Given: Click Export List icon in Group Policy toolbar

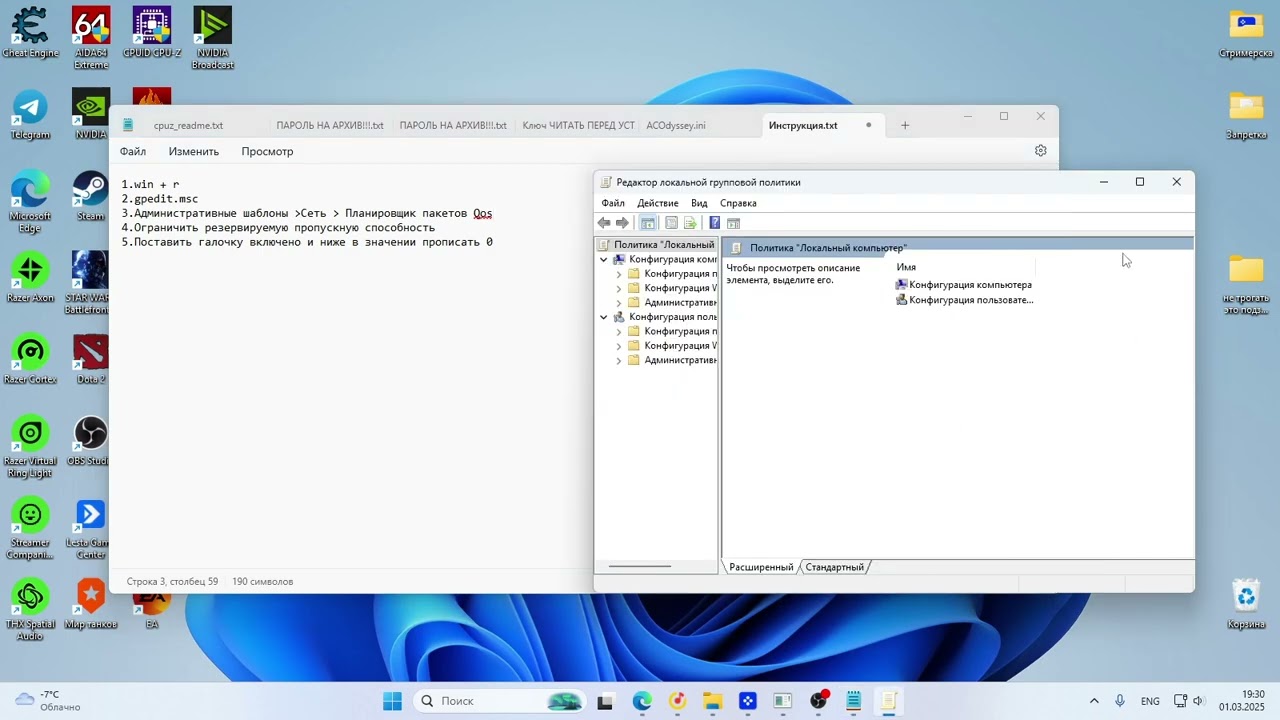Looking at the screenshot, I should coord(690,223).
